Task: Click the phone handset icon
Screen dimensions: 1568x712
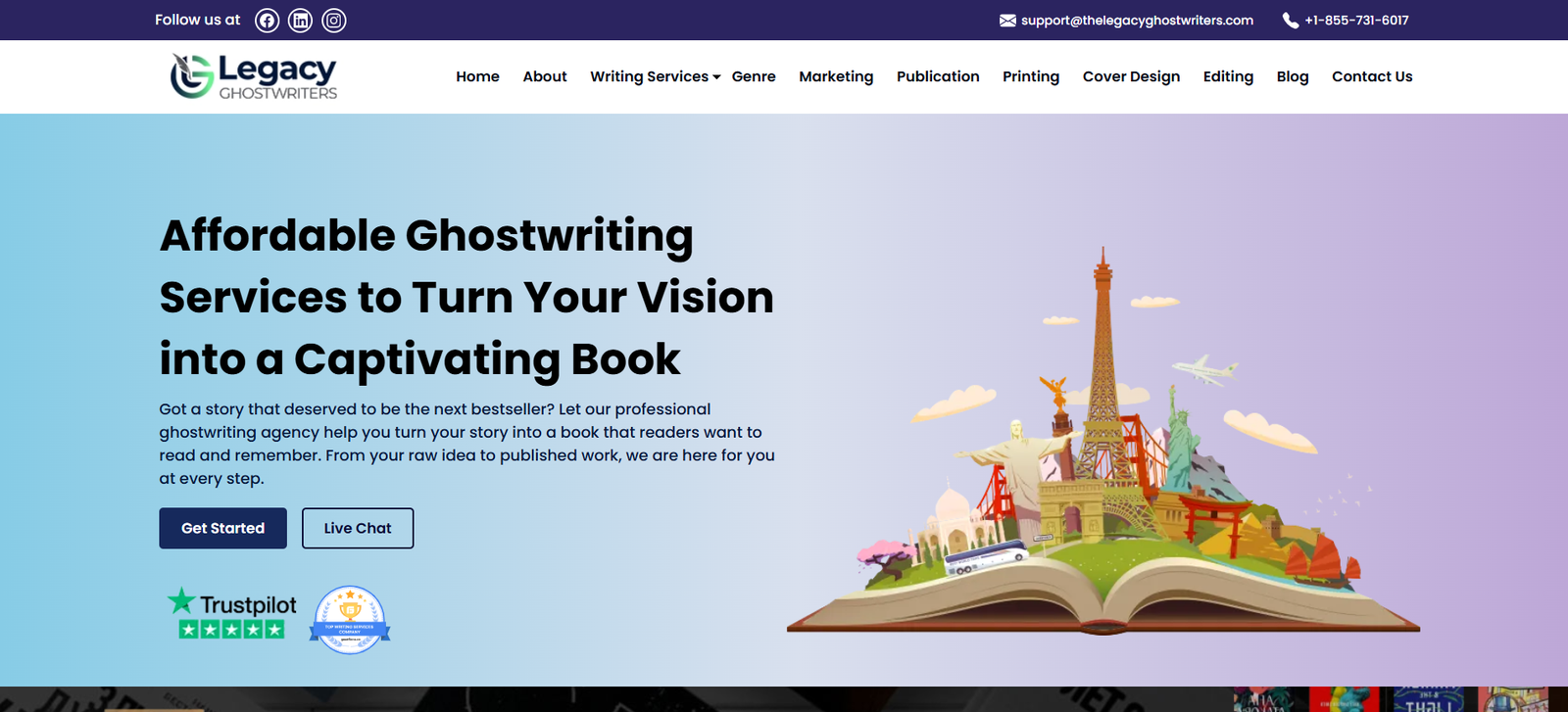Action: coord(1291,21)
